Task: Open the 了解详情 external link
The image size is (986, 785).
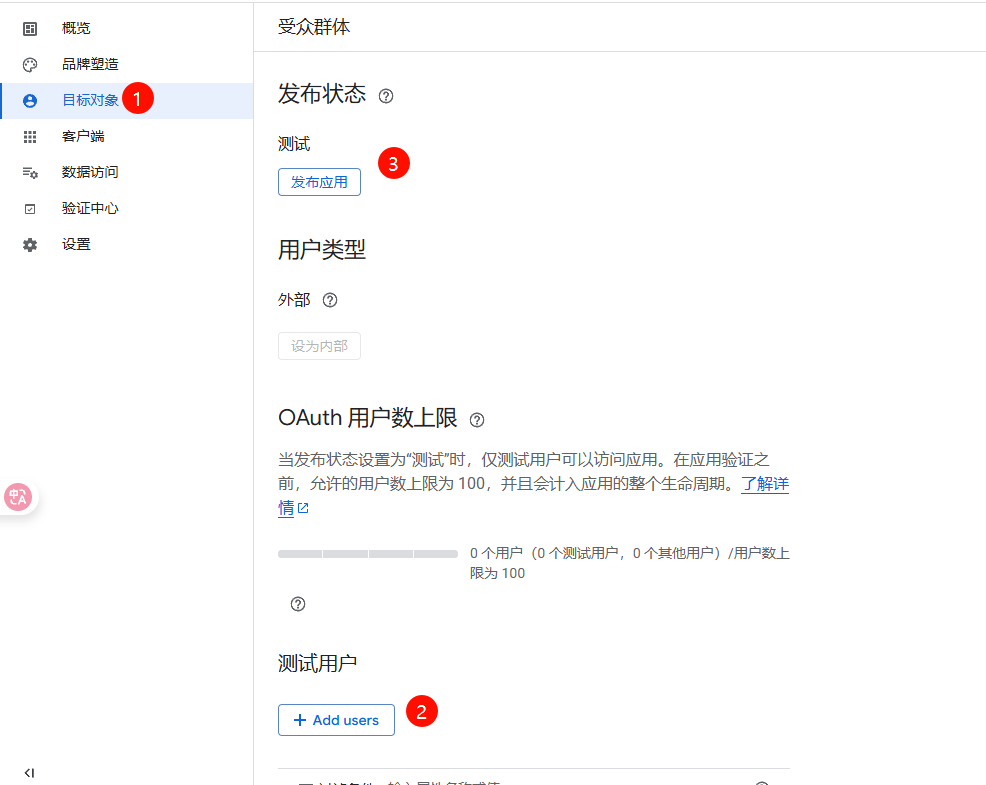Action: point(764,485)
